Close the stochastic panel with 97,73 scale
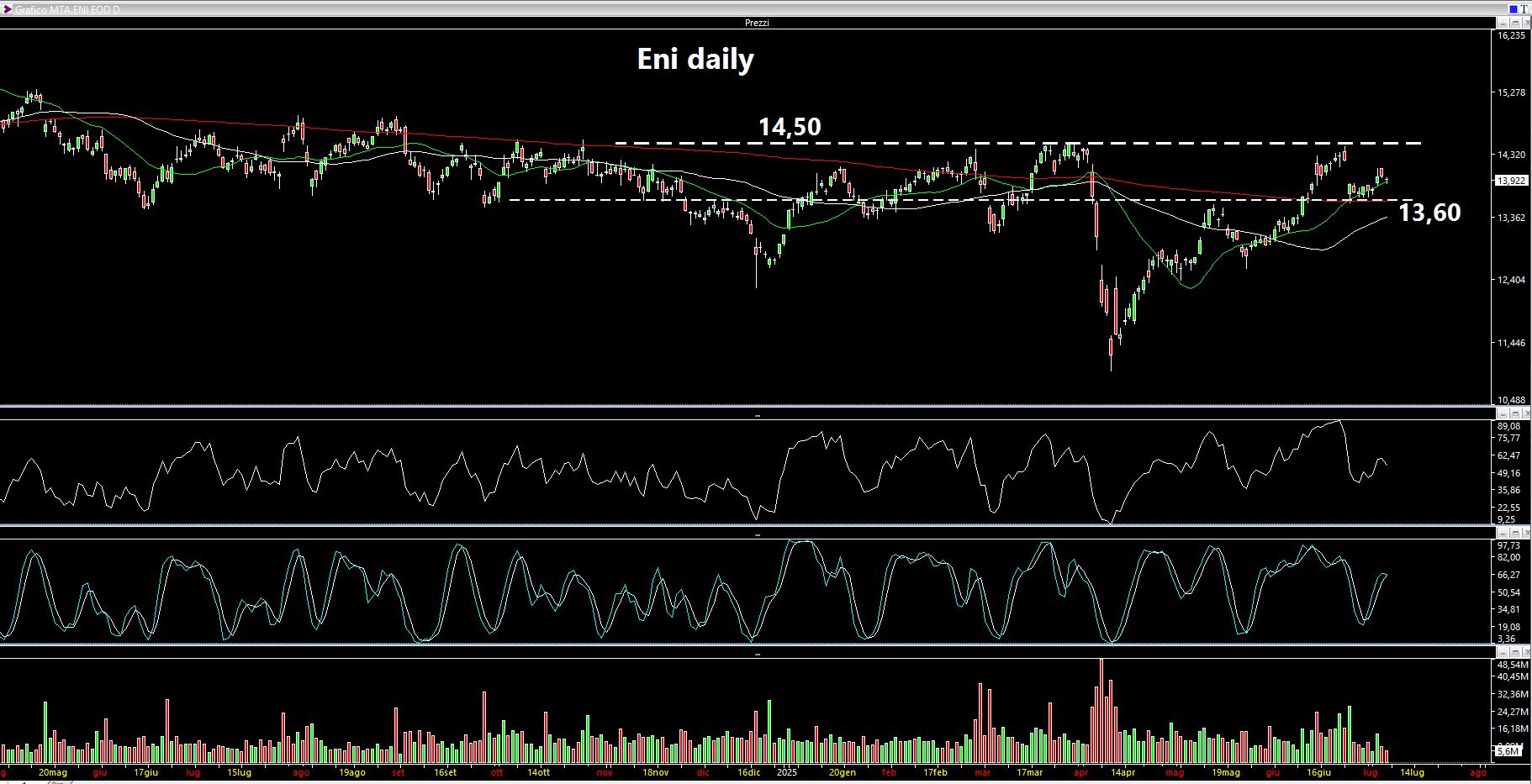The image size is (1532, 784). (1525, 533)
